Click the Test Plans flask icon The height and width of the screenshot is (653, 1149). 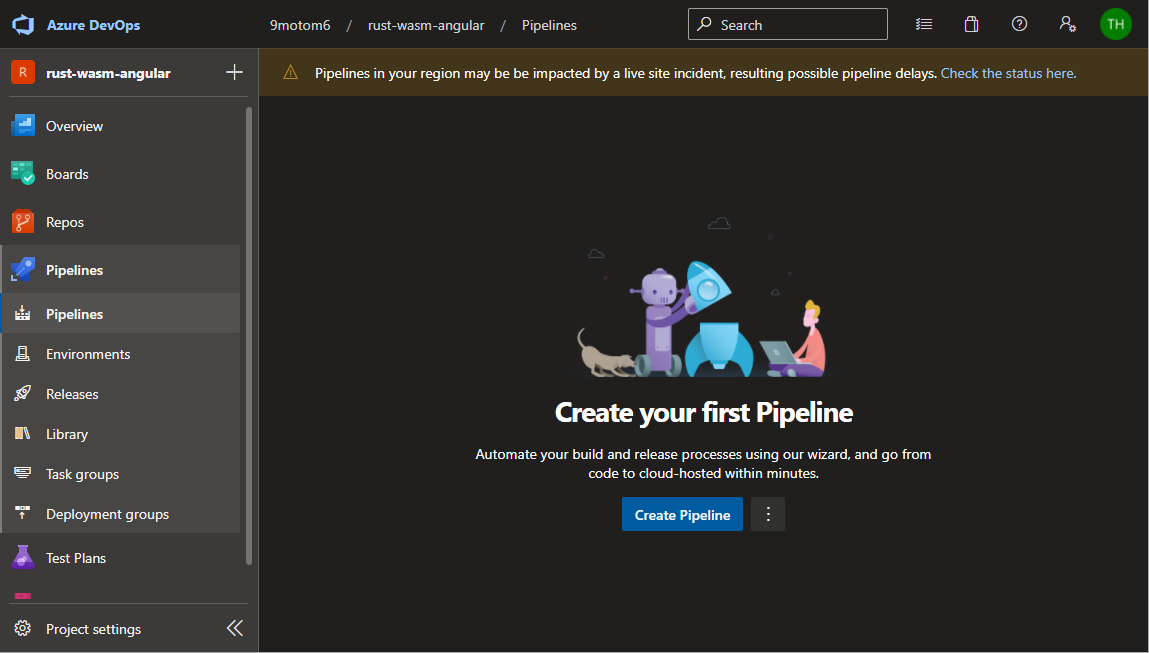23,558
